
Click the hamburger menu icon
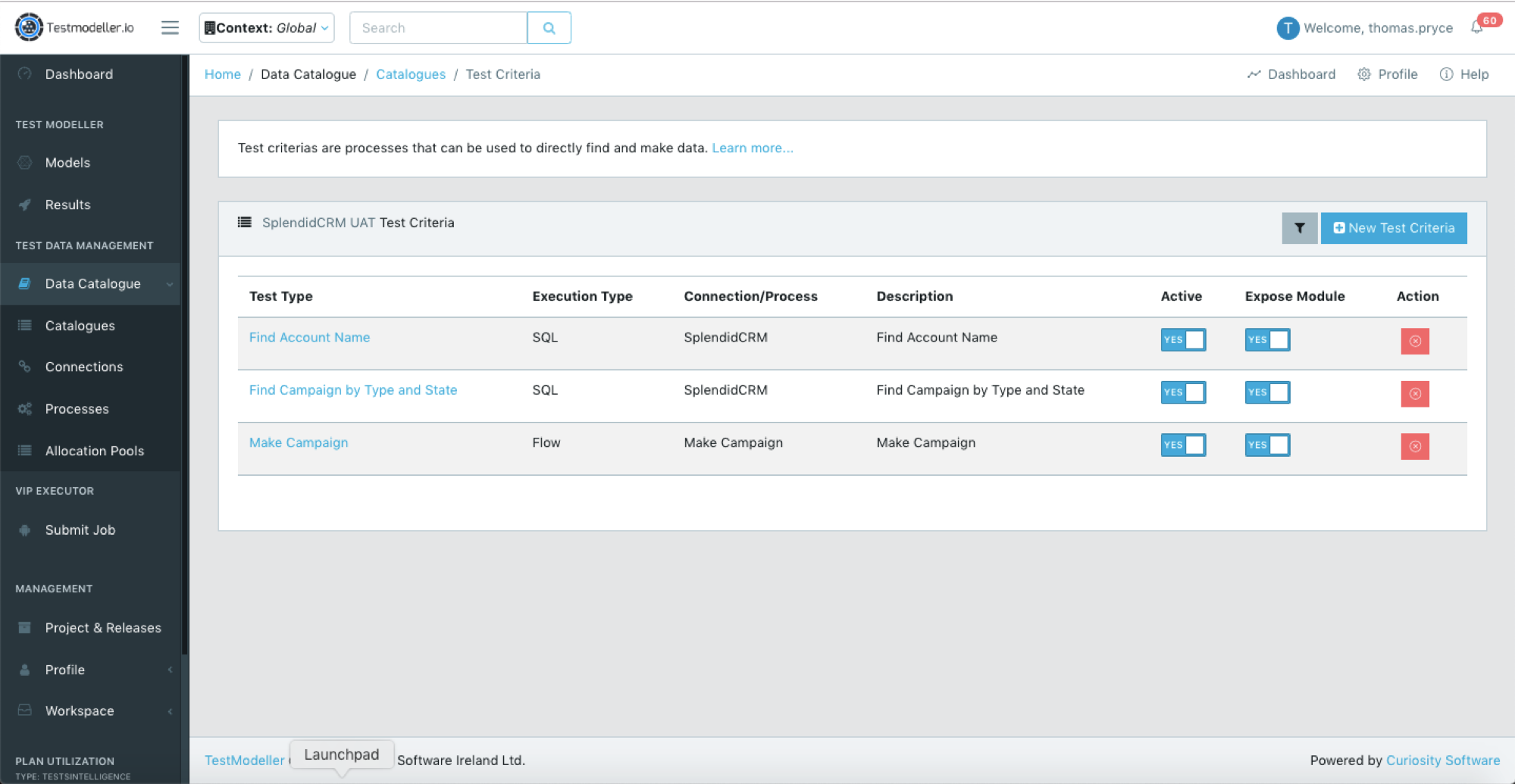170,28
